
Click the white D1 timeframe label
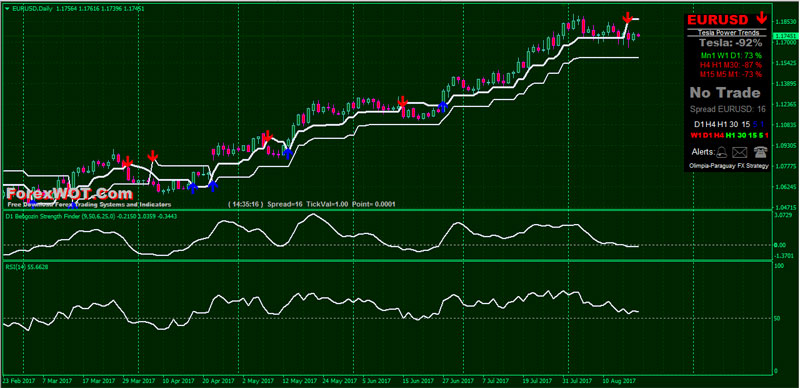(x=698, y=124)
